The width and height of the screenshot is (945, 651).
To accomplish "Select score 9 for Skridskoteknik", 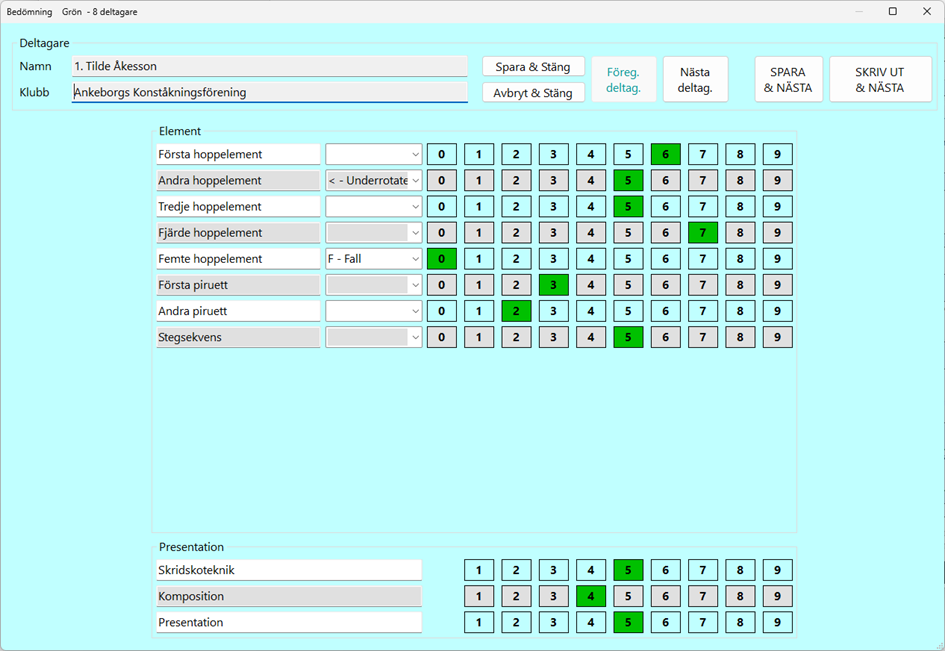I will pyautogui.click(x=777, y=570).
